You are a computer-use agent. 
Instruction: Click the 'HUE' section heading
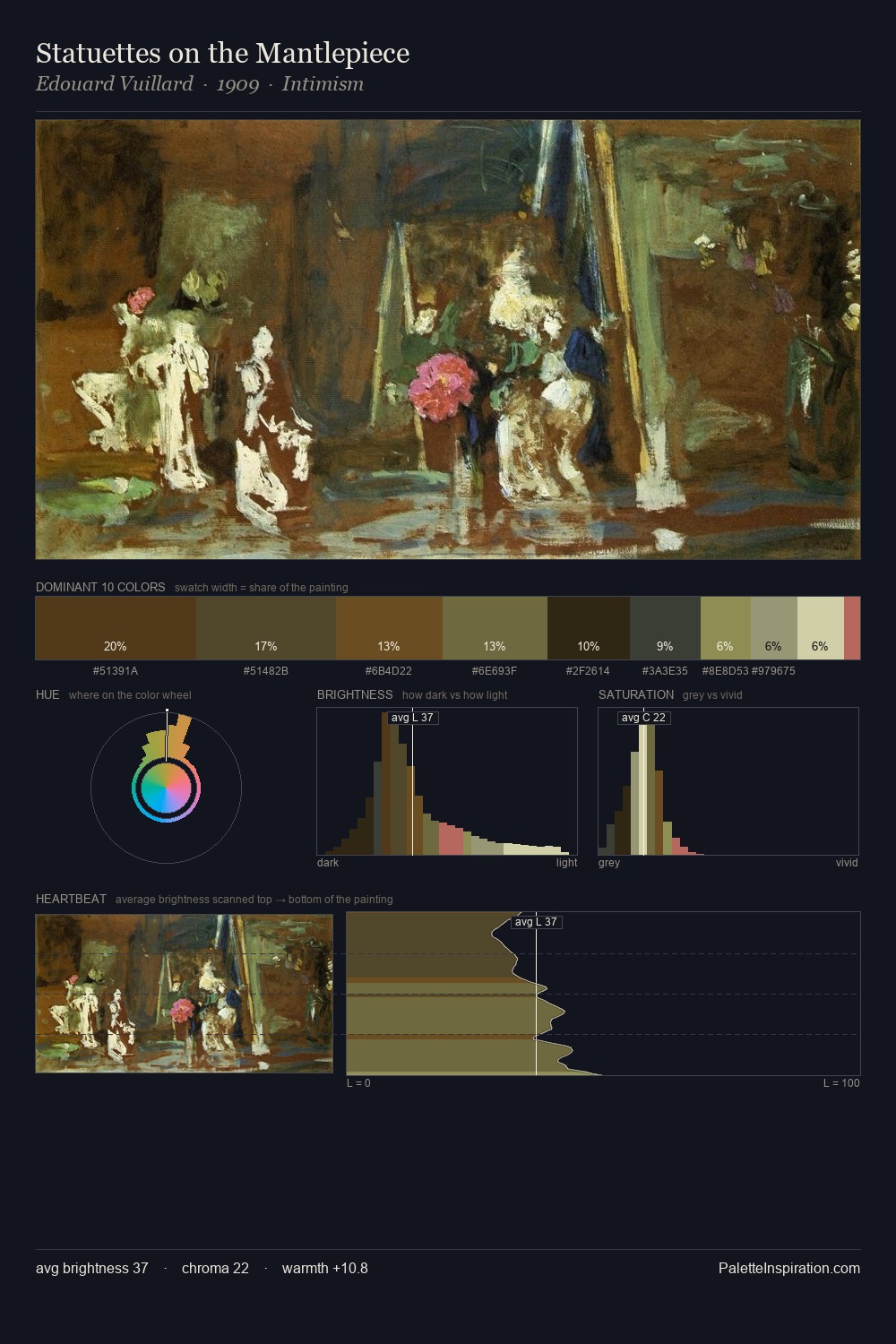click(47, 694)
